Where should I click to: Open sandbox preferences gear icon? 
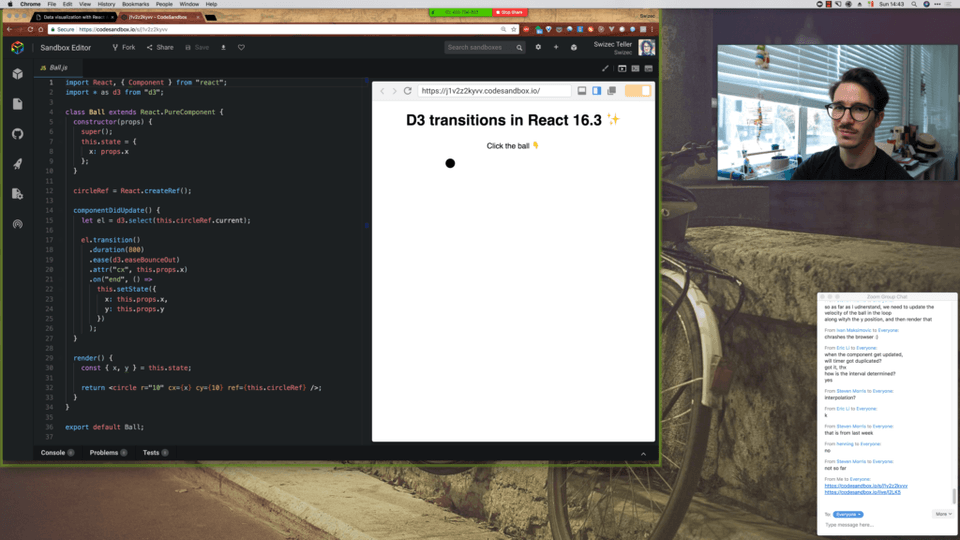click(x=538, y=47)
